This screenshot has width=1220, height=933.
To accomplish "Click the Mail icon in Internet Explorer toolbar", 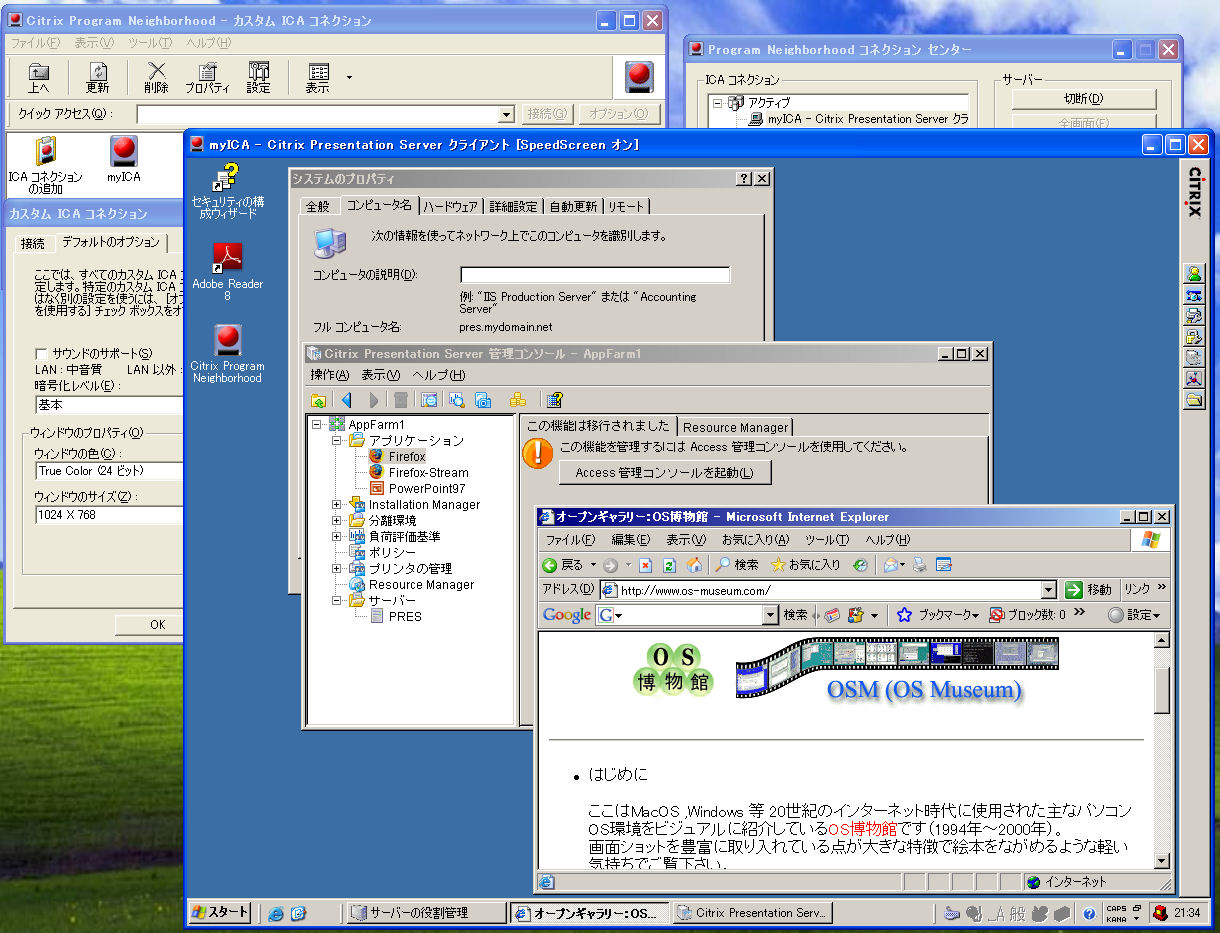I will (x=890, y=565).
